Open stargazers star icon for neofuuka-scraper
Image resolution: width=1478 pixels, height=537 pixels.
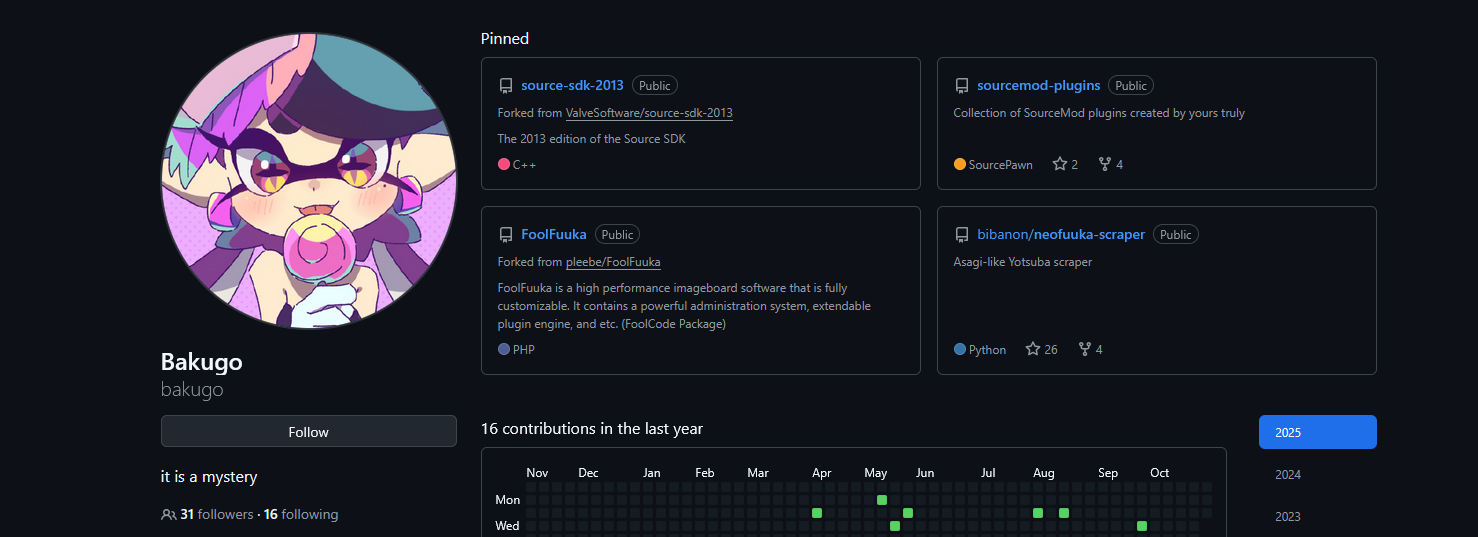pyautogui.click(x=1033, y=349)
